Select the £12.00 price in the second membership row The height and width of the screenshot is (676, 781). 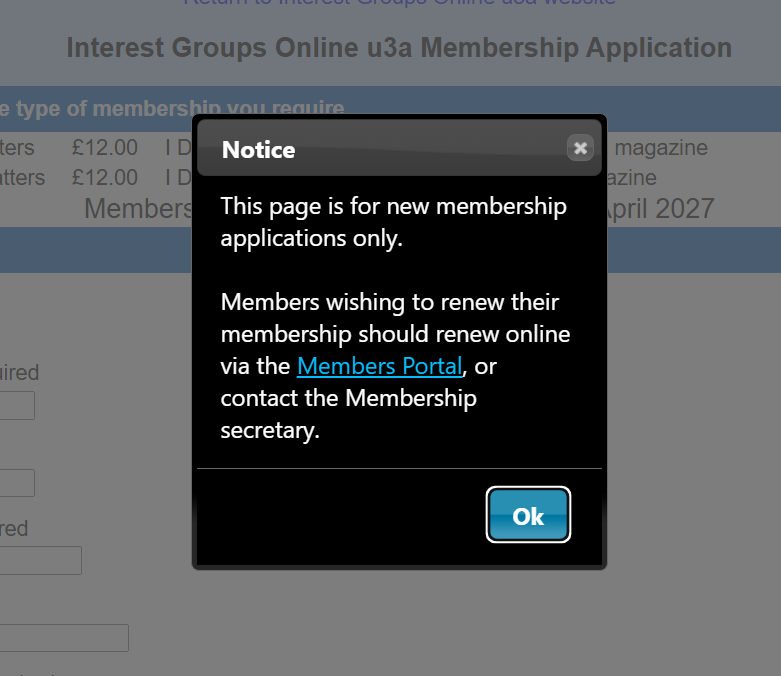tap(105, 178)
